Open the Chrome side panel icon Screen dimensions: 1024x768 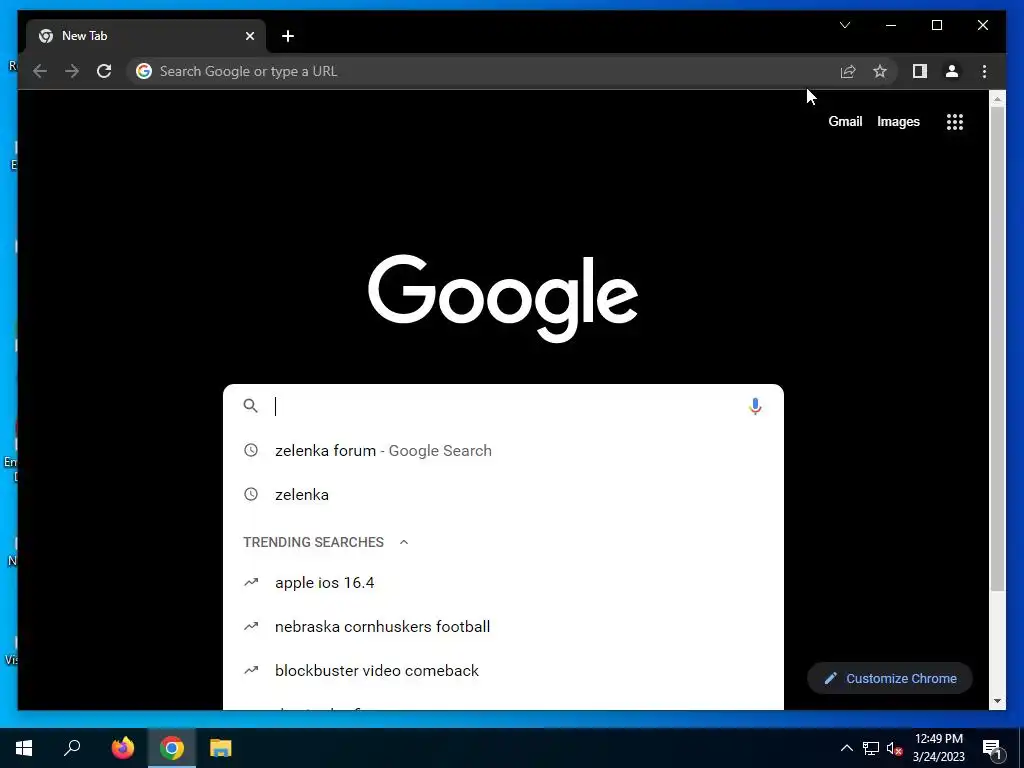[920, 71]
